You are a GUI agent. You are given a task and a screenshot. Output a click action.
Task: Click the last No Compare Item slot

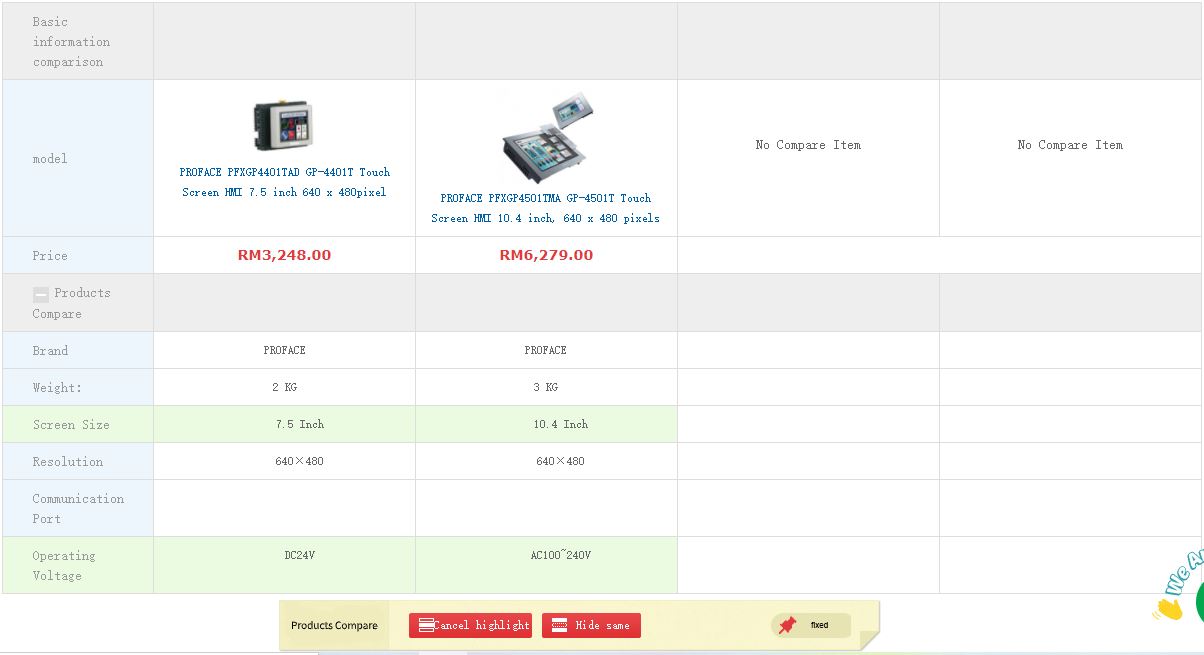coord(1070,145)
